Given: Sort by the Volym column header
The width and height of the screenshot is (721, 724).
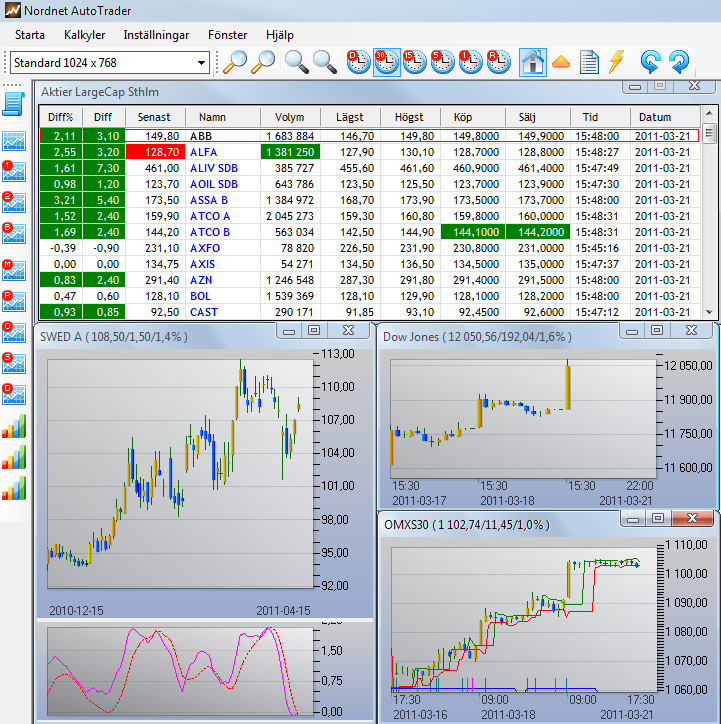Looking at the screenshot, I should [289, 117].
